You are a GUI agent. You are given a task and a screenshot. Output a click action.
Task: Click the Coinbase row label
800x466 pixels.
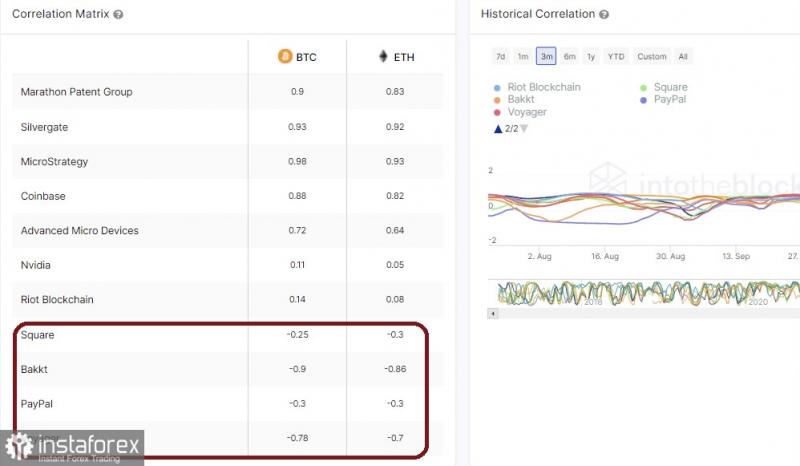(x=43, y=196)
